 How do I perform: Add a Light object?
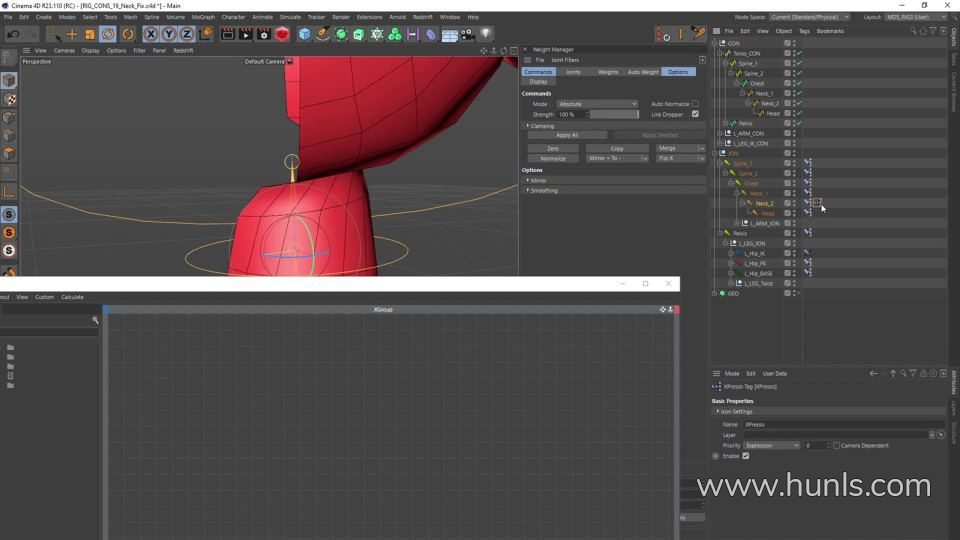(x=486, y=34)
